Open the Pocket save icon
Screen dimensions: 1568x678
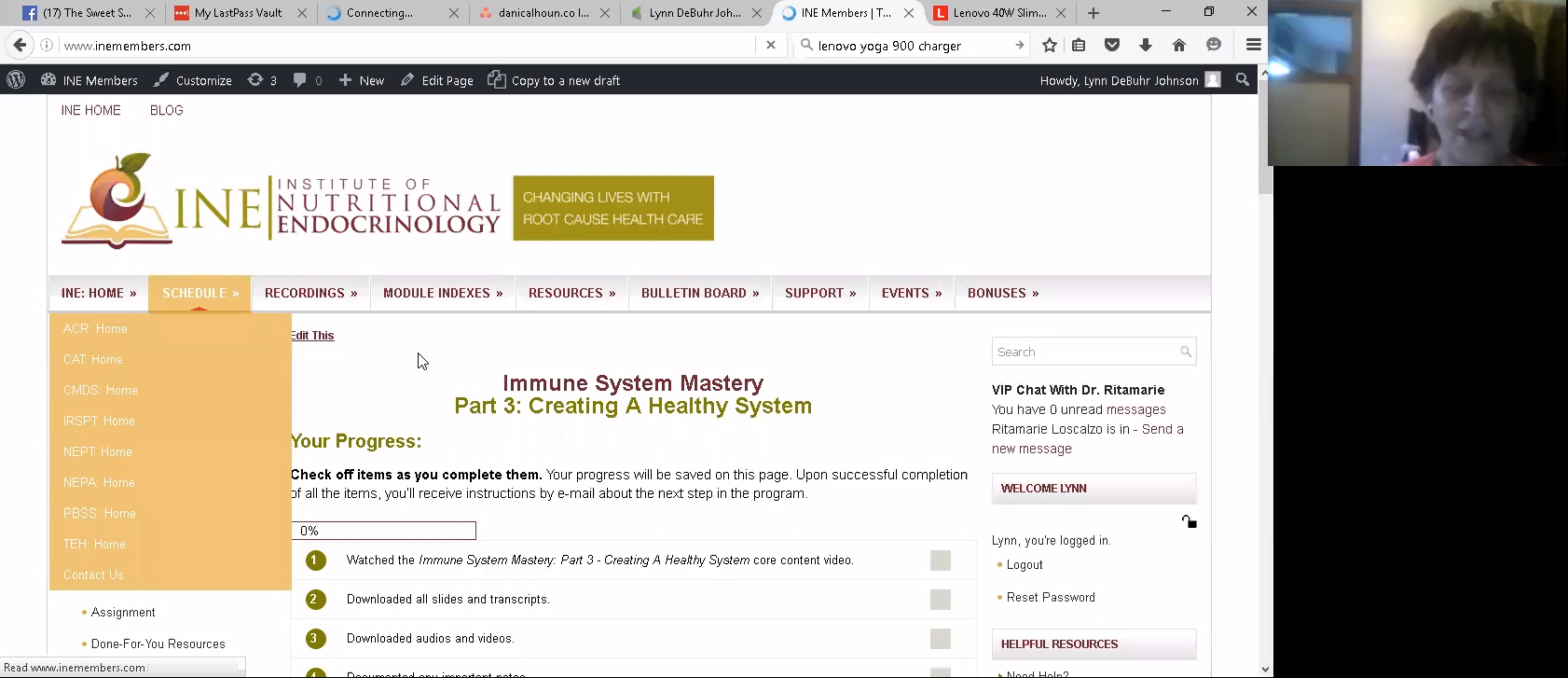point(1112,45)
